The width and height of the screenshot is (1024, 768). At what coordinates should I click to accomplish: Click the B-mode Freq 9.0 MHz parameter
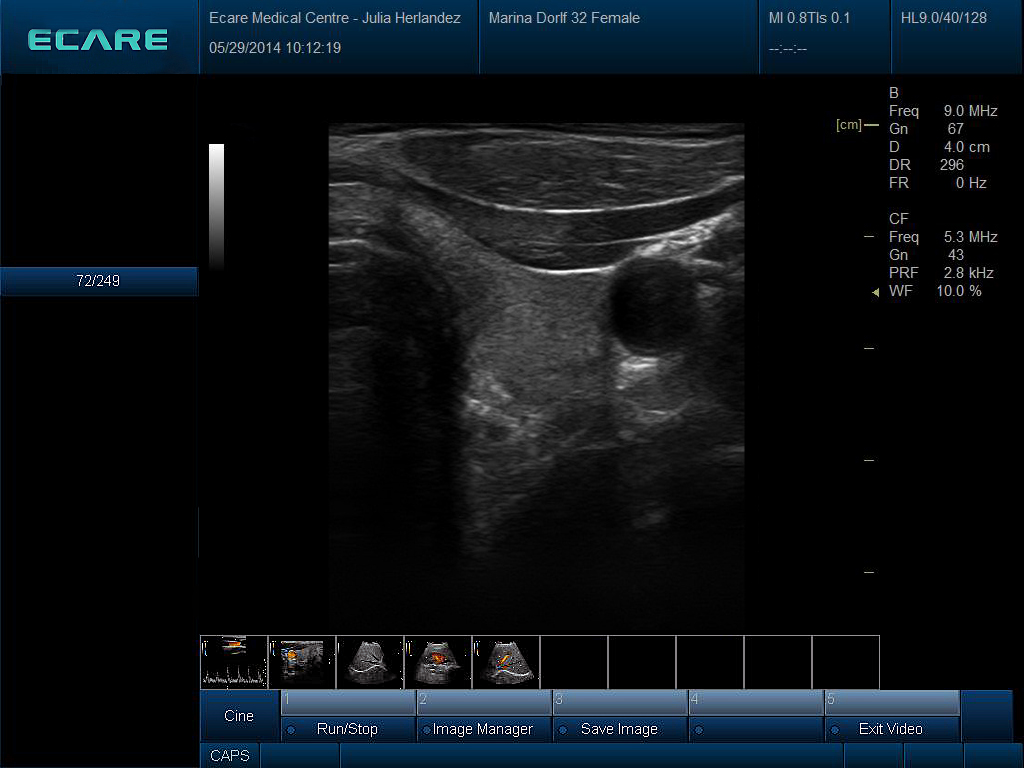[943, 111]
